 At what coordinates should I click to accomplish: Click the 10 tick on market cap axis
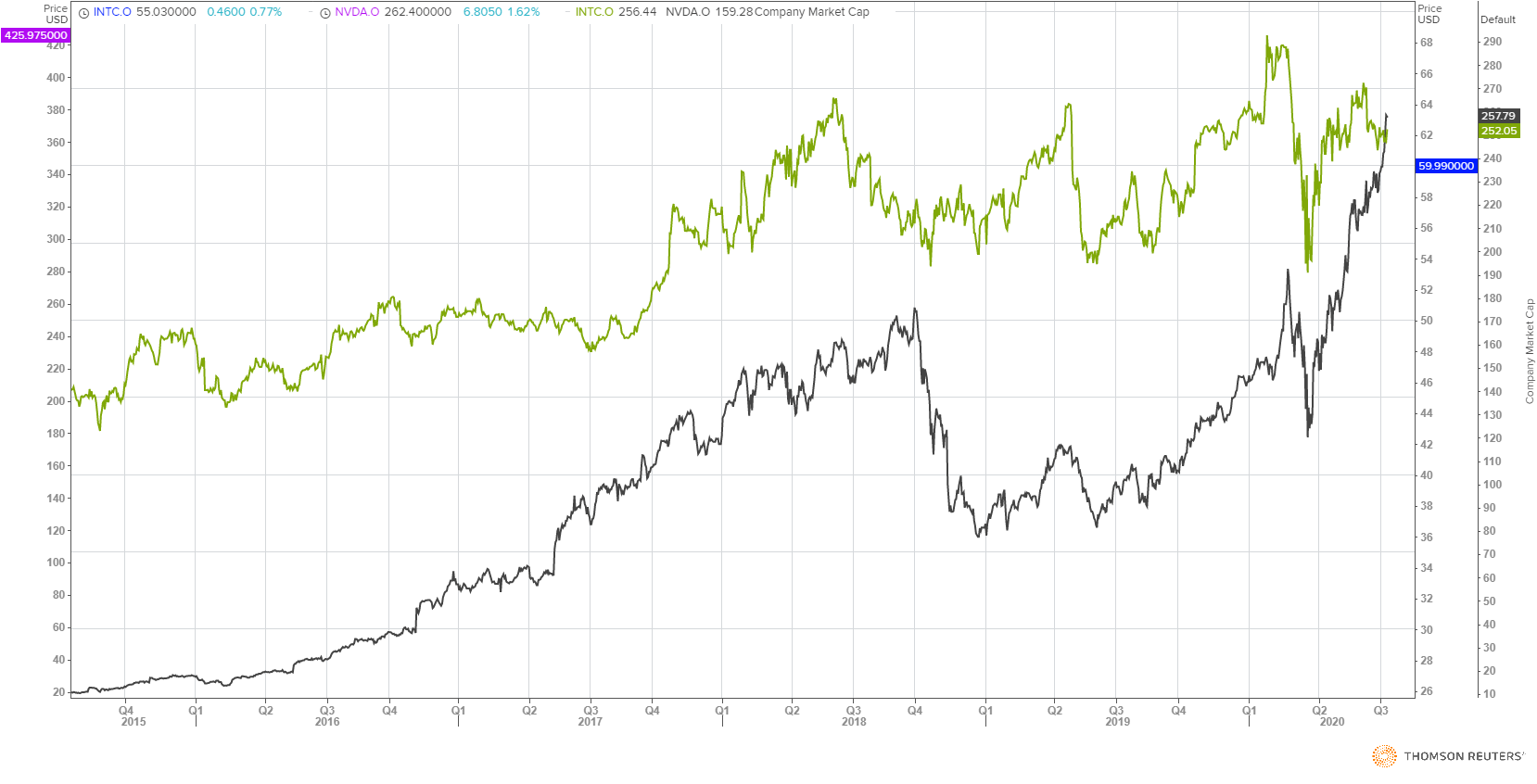coord(1489,694)
